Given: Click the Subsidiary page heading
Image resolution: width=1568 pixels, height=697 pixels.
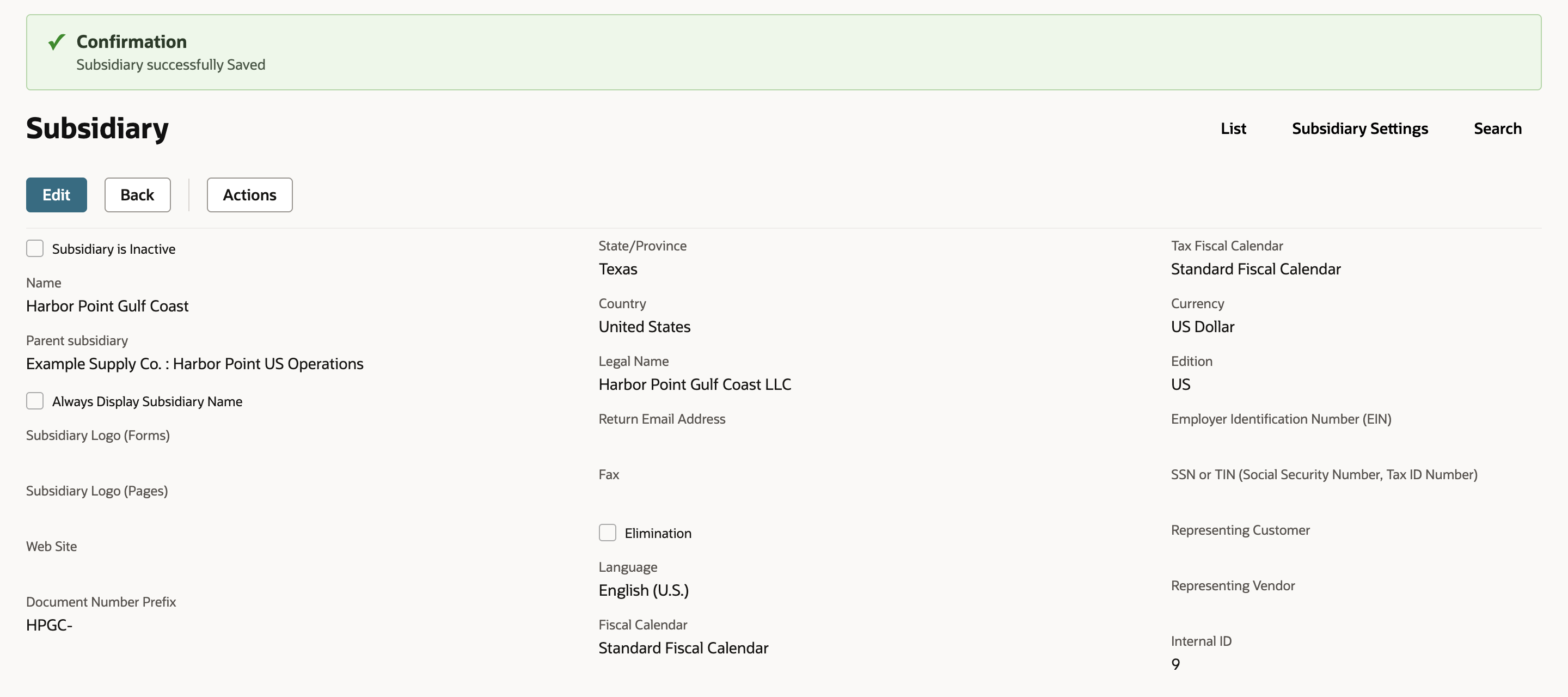Looking at the screenshot, I should (x=97, y=129).
